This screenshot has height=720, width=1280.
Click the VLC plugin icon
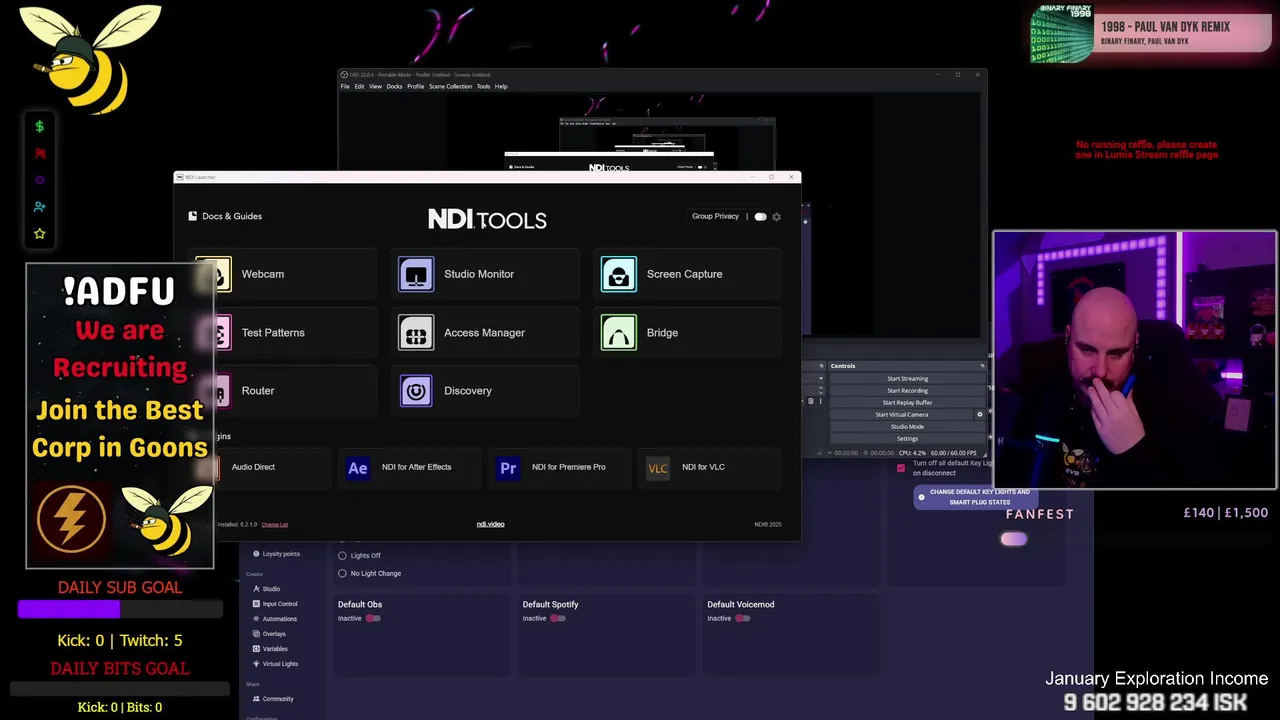pos(657,467)
